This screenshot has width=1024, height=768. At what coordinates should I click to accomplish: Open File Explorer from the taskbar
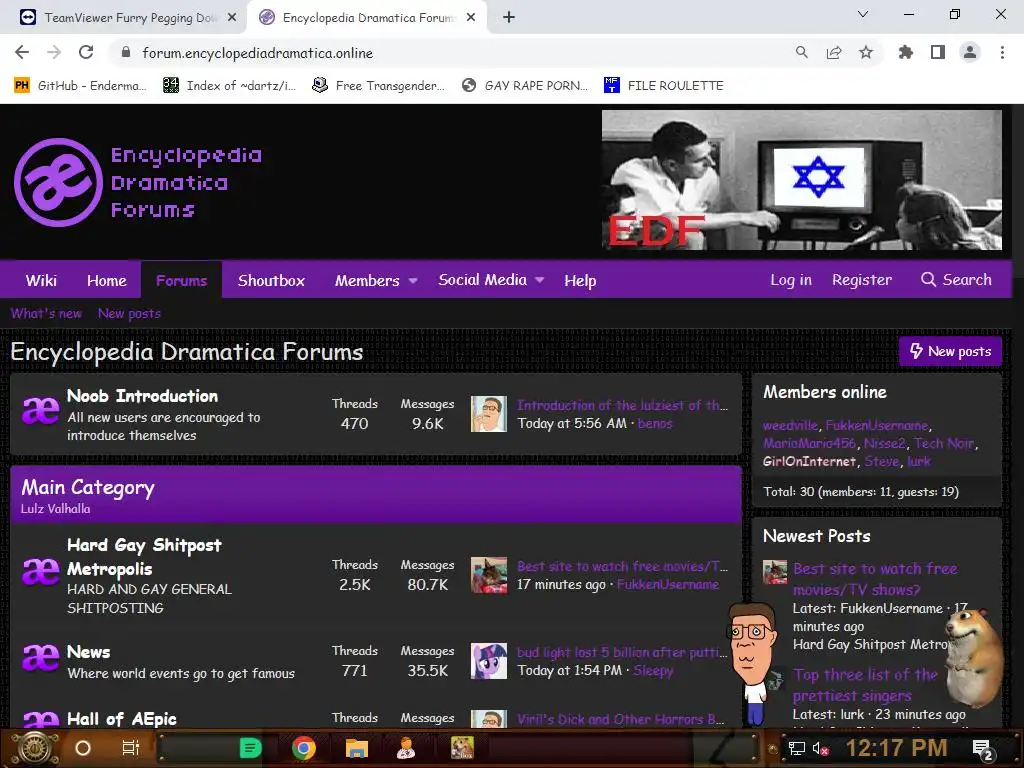tap(356, 748)
